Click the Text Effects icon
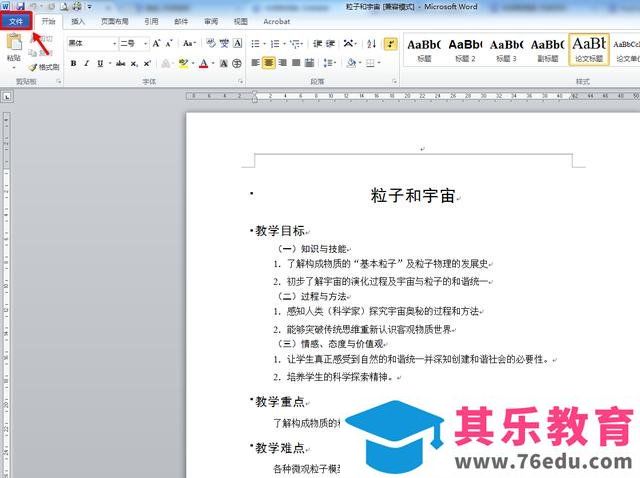 click(166, 64)
